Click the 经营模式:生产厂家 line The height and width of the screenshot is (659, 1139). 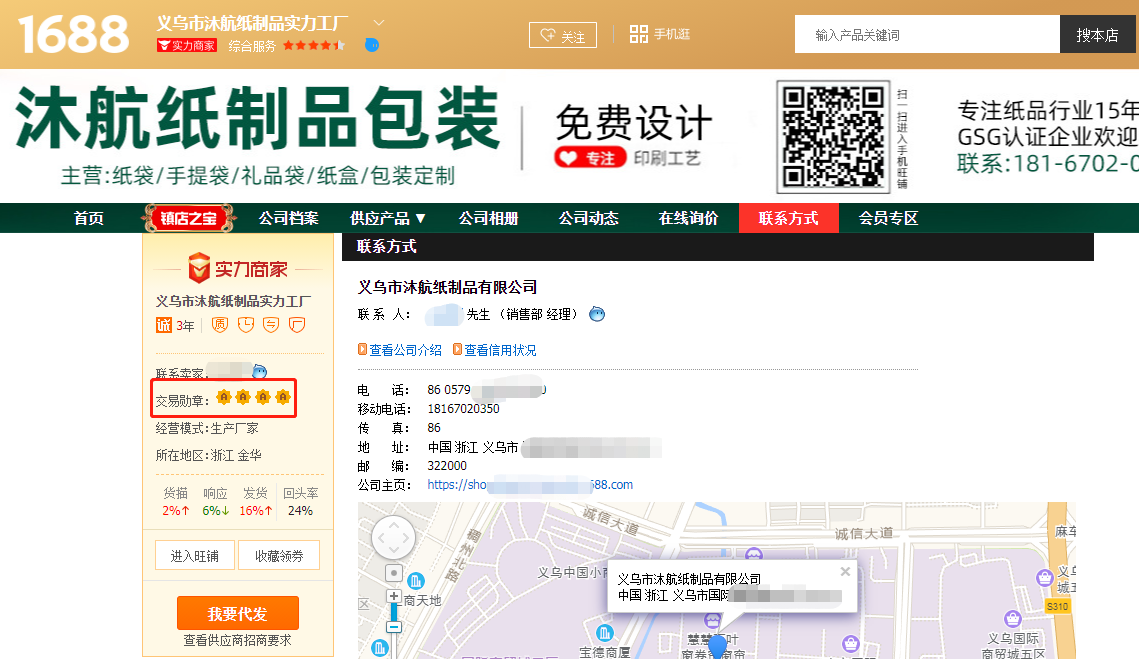click(x=207, y=428)
